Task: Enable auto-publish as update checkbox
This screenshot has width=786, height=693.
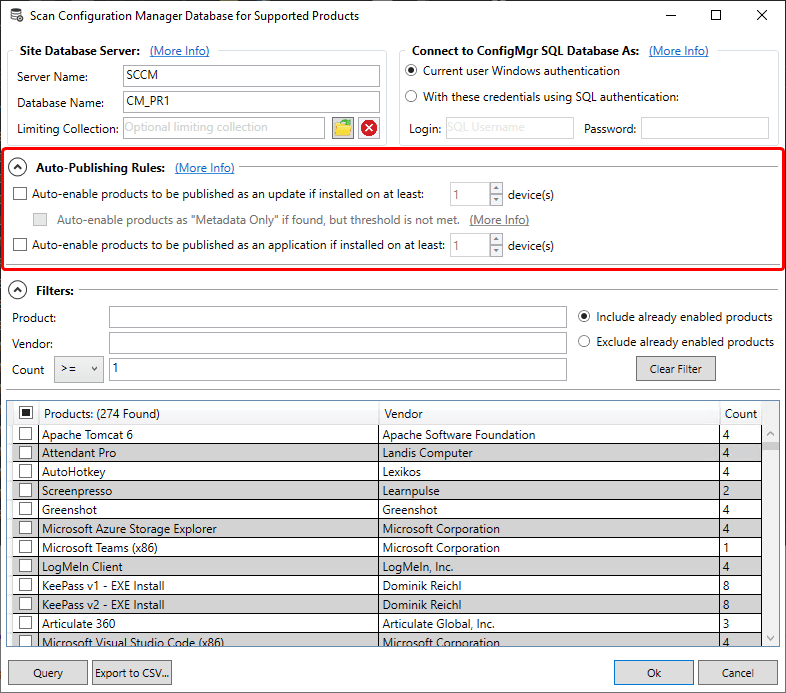Action: tap(20, 194)
